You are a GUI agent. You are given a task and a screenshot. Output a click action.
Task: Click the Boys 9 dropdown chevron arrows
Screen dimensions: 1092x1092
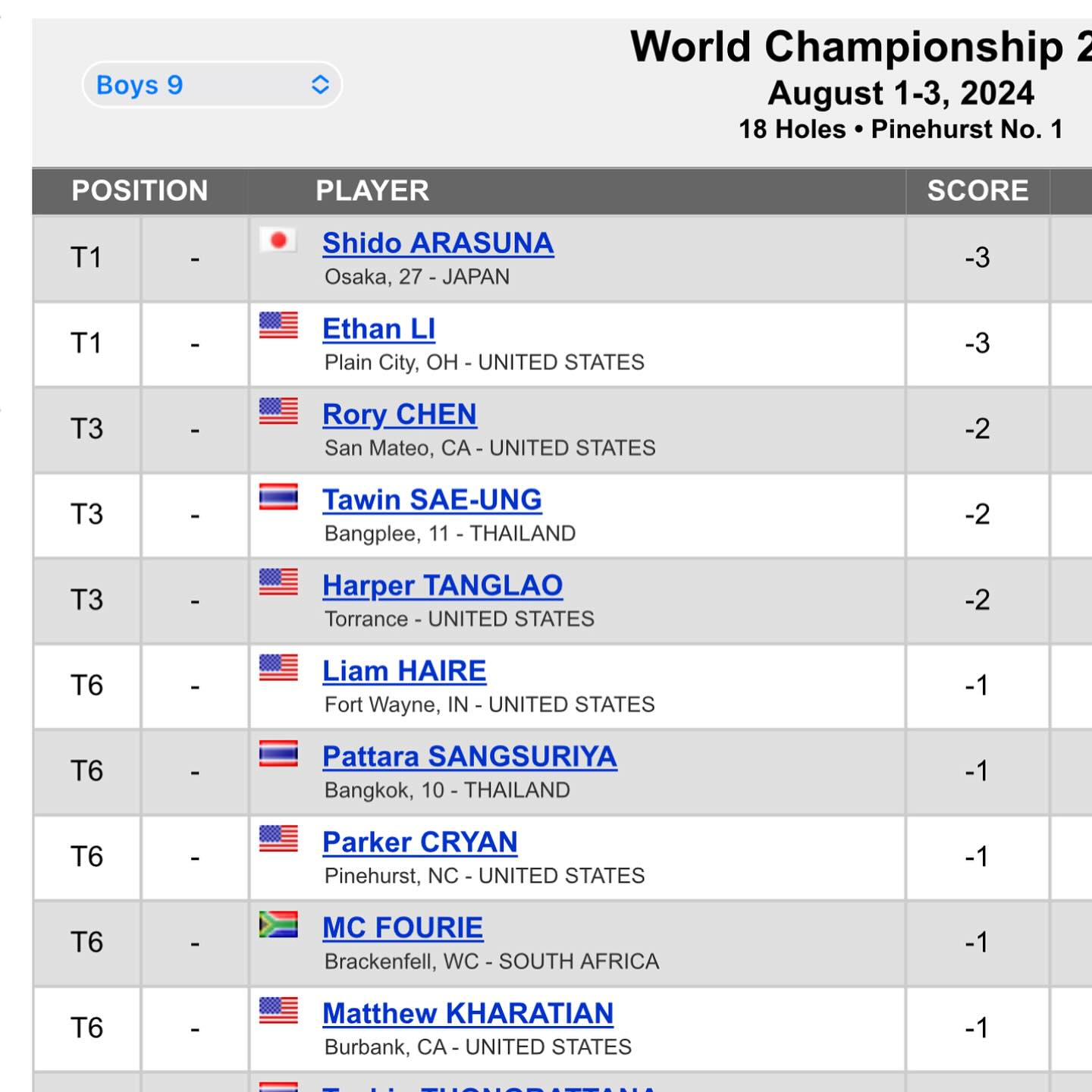pyautogui.click(x=320, y=85)
